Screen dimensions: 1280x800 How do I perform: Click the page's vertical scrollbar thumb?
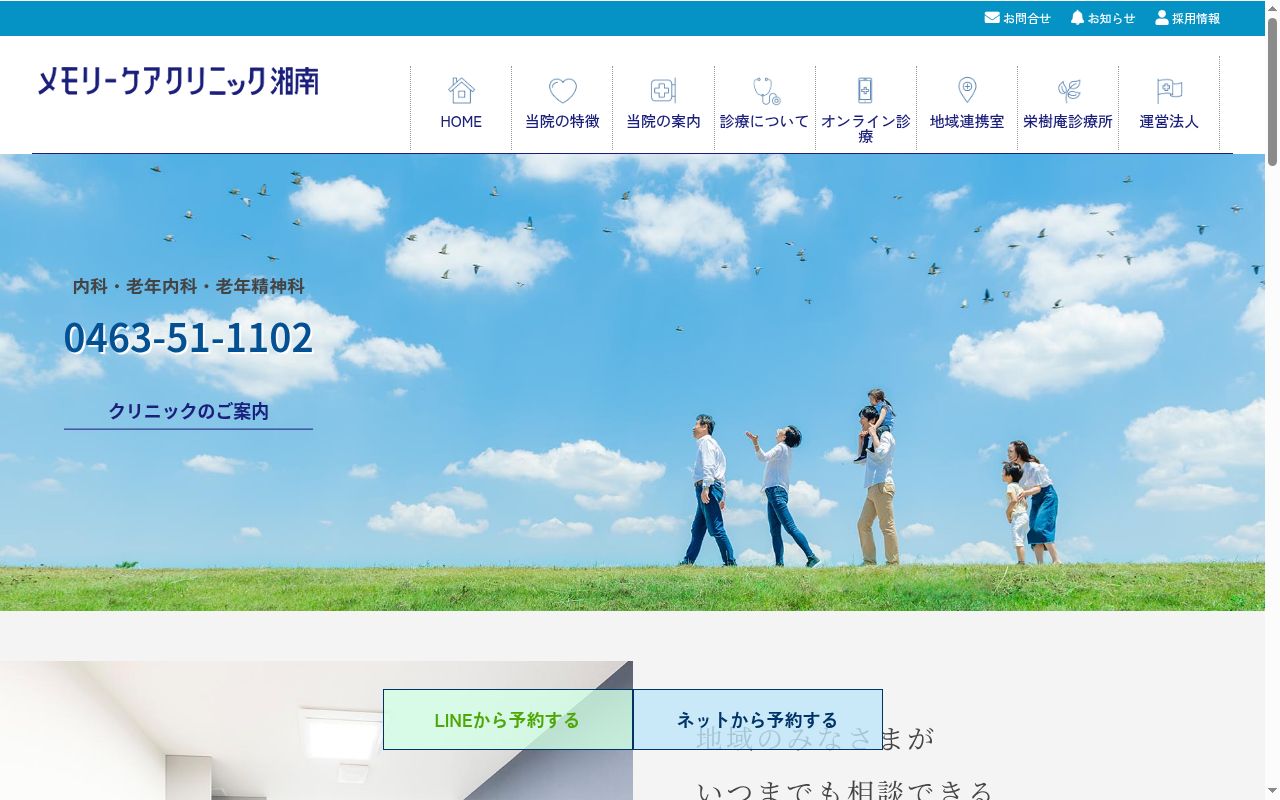click(1272, 90)
